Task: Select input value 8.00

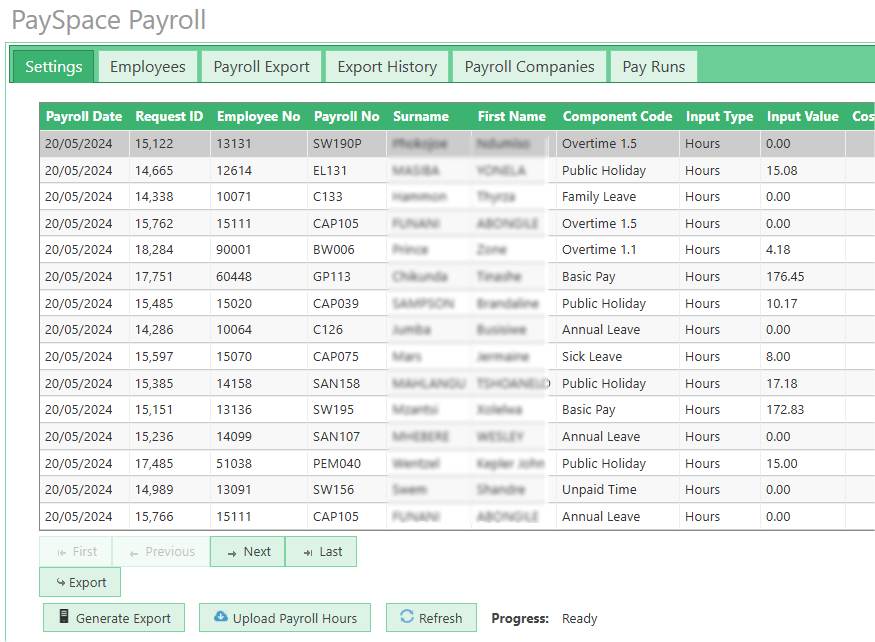Action: click(802, 356)
